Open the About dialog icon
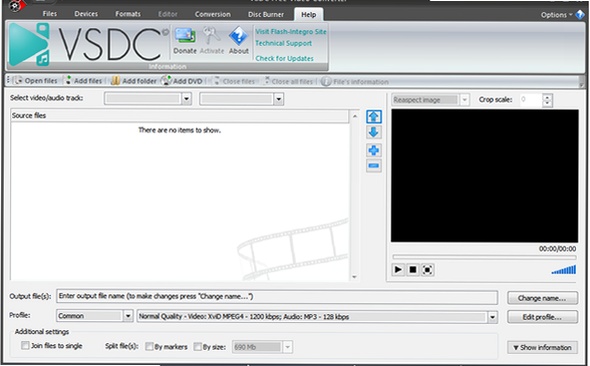 pos(239,36)
